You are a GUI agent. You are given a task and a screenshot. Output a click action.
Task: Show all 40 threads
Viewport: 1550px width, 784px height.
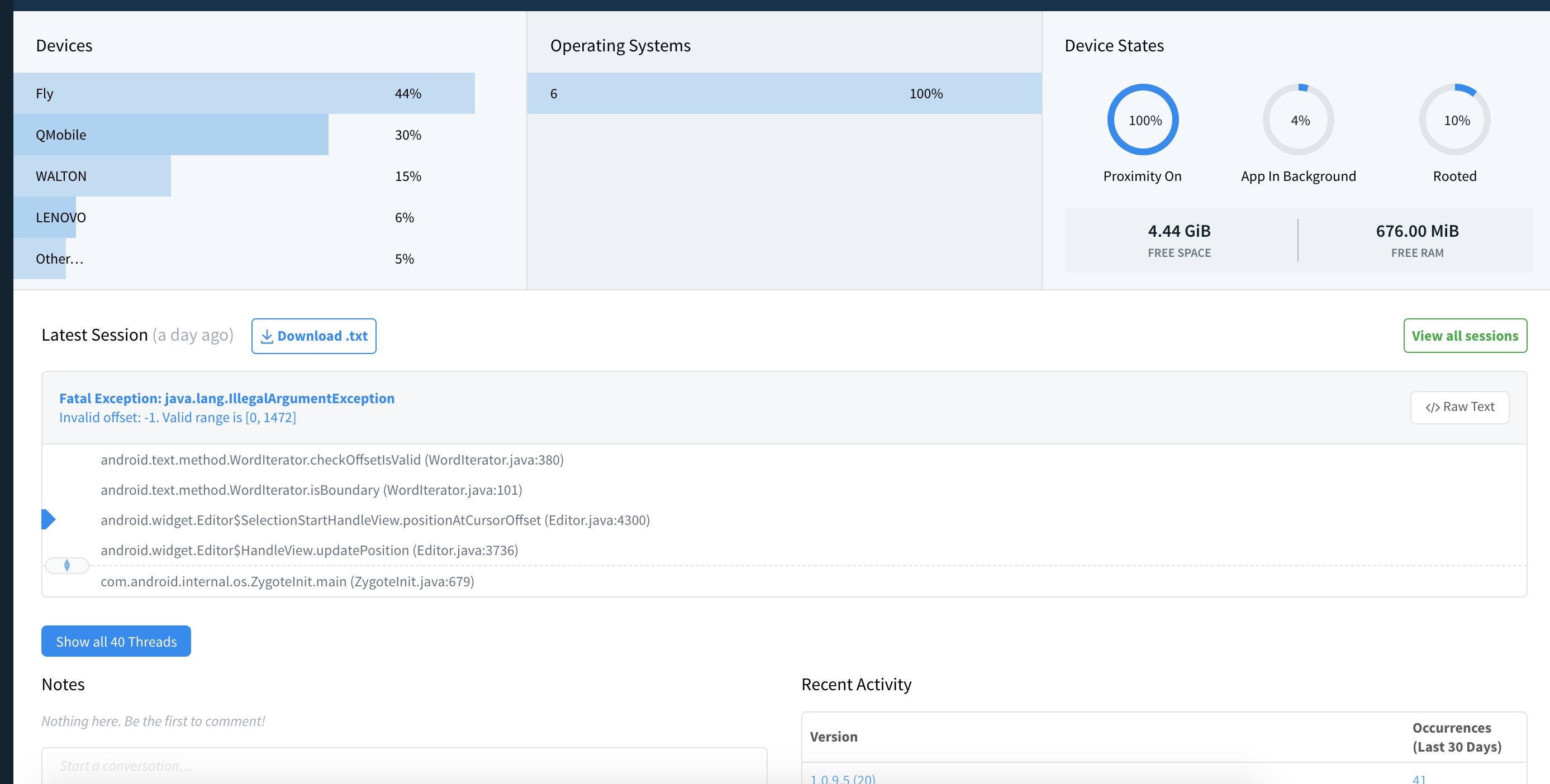[116, 641]
